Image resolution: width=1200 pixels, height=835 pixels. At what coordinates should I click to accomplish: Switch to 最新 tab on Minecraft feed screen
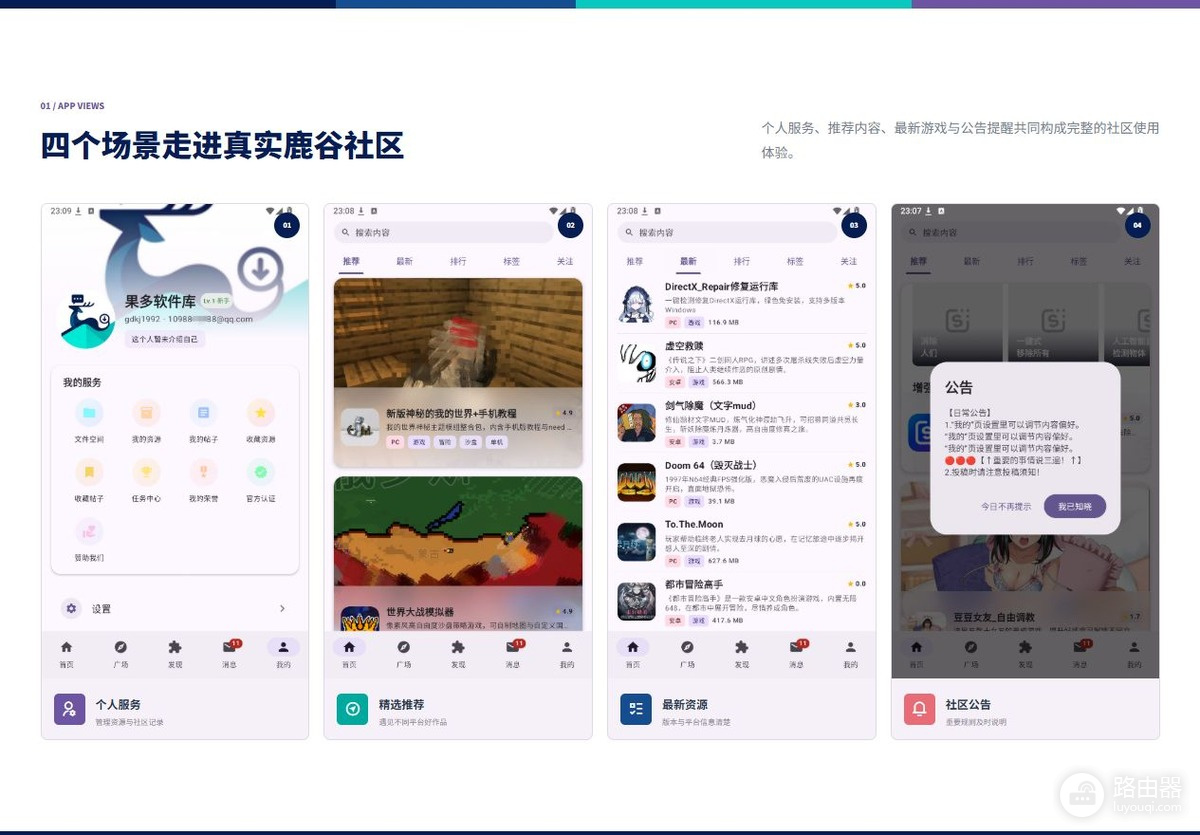pyautogui.click(x=404, y=261)
